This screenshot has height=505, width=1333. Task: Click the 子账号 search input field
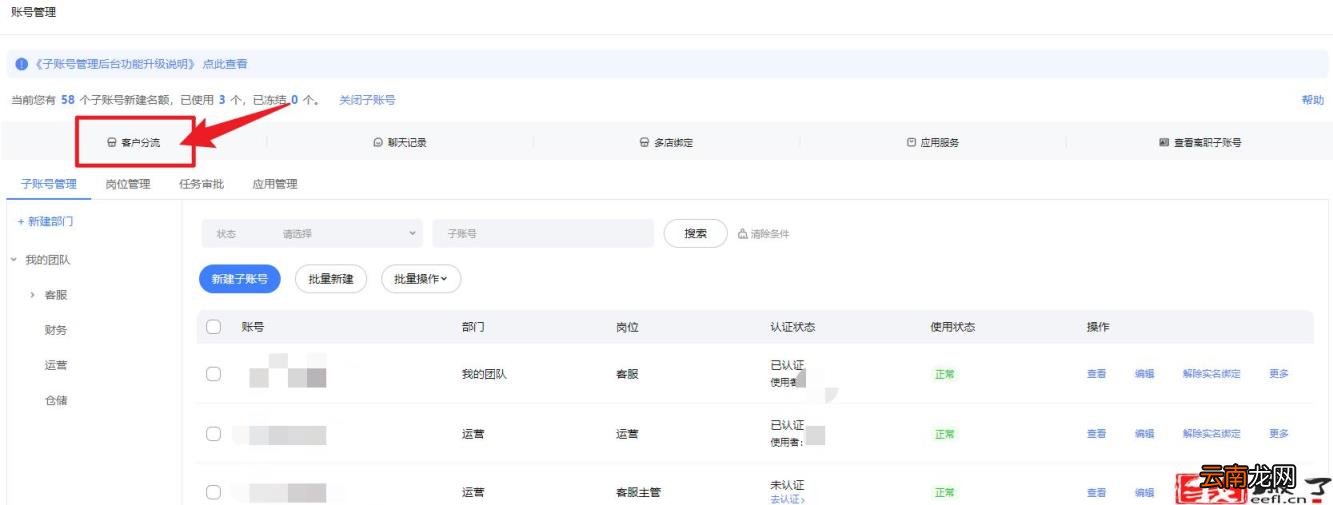point(543,234)
